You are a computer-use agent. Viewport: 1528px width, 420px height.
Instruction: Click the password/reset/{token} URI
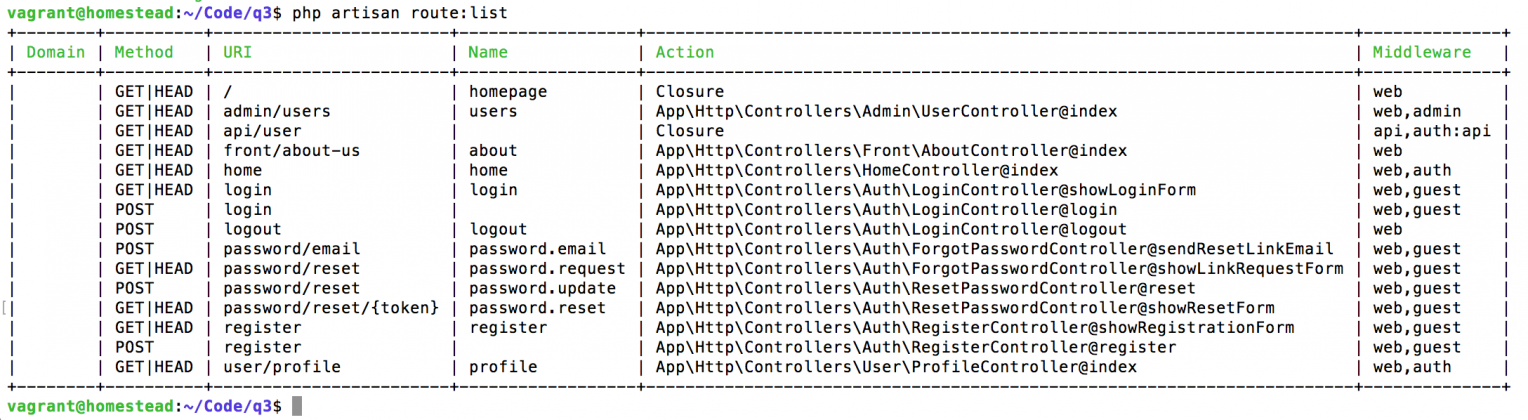331,308
